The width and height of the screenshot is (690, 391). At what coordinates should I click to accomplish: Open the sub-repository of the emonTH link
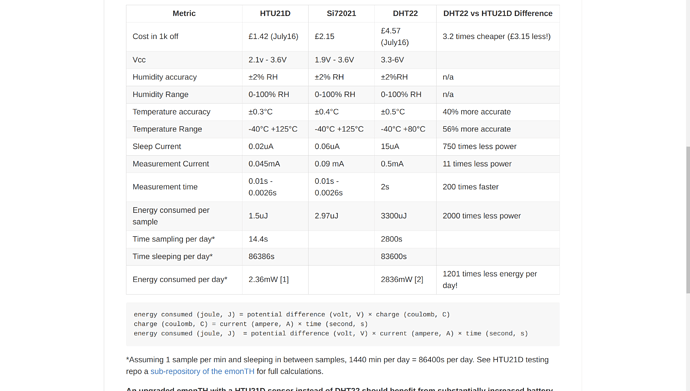click(x=202, y=371)
